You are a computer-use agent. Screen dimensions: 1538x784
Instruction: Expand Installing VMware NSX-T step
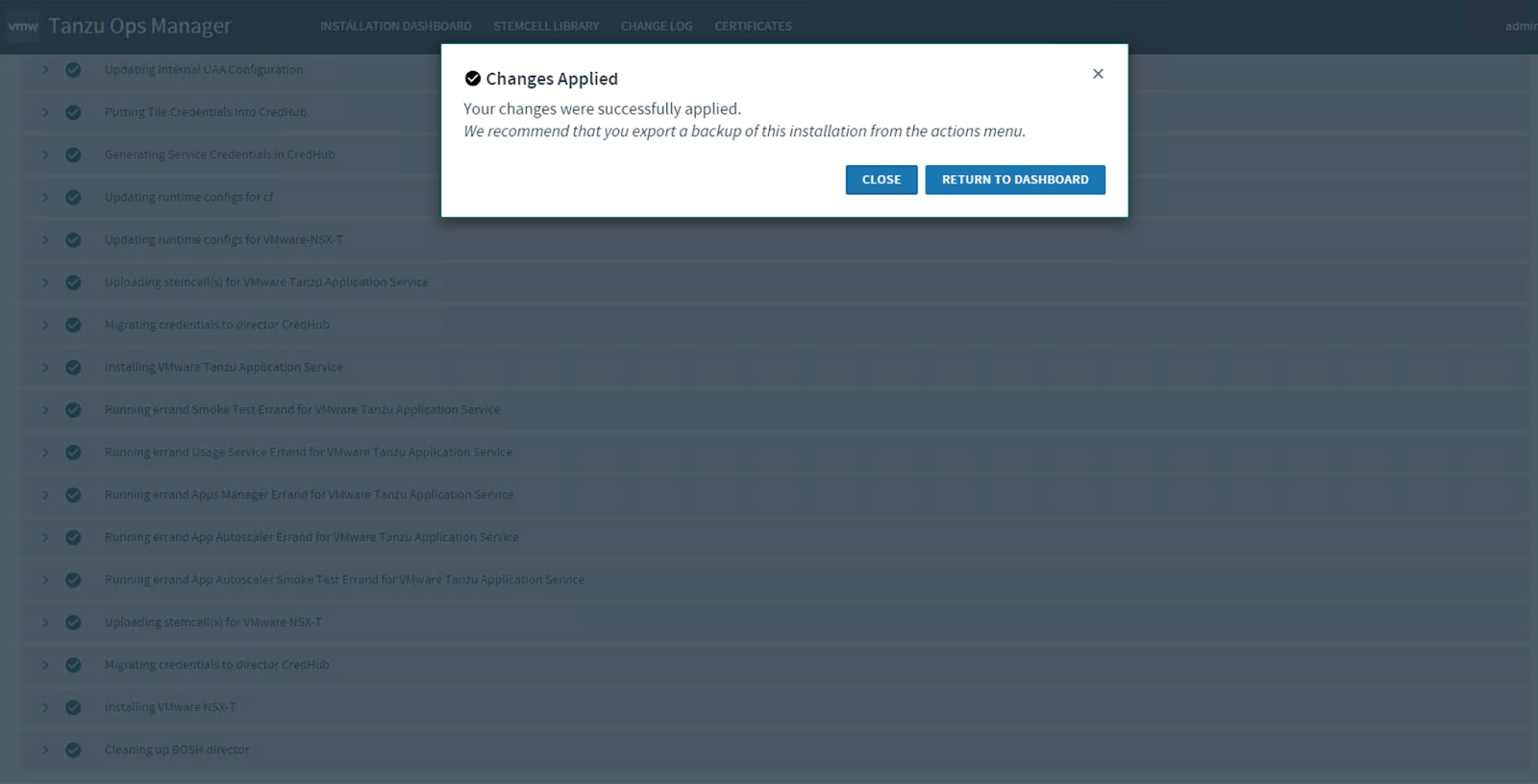click(x=45, y=707)
